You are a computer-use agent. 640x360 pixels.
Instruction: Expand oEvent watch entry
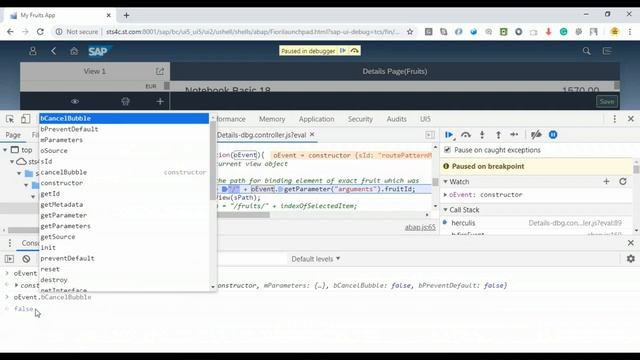coord(446,195)
